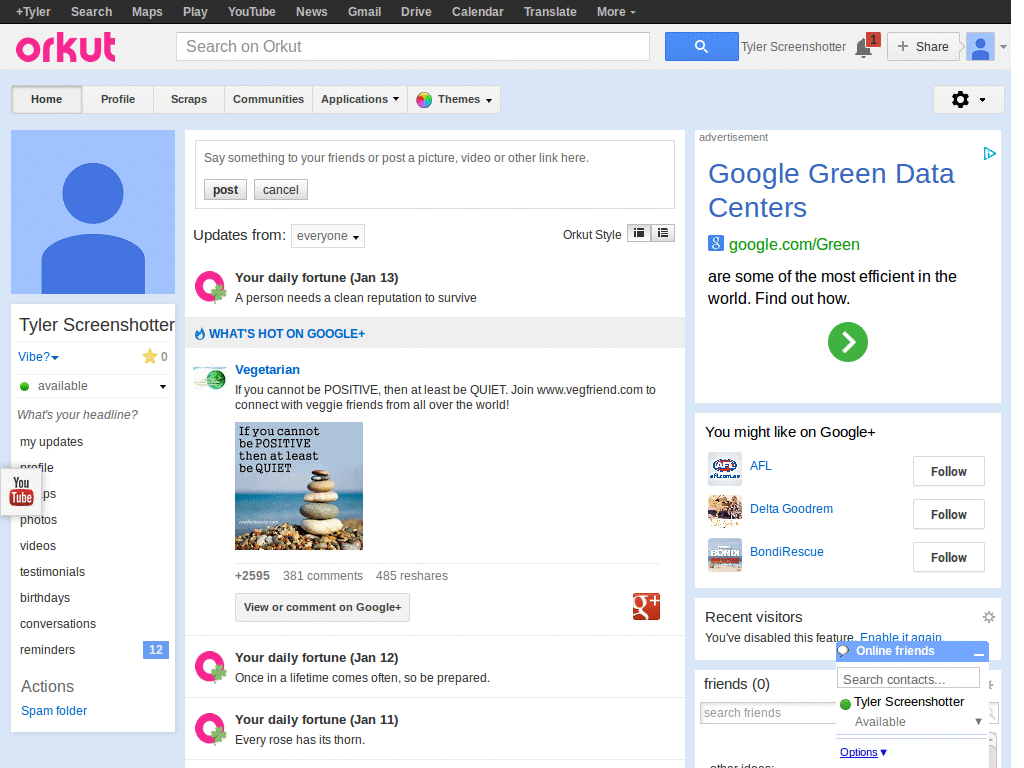Open the Vibe dropdown
This screenshot has height=768, width=1024.
click(39, 357)
